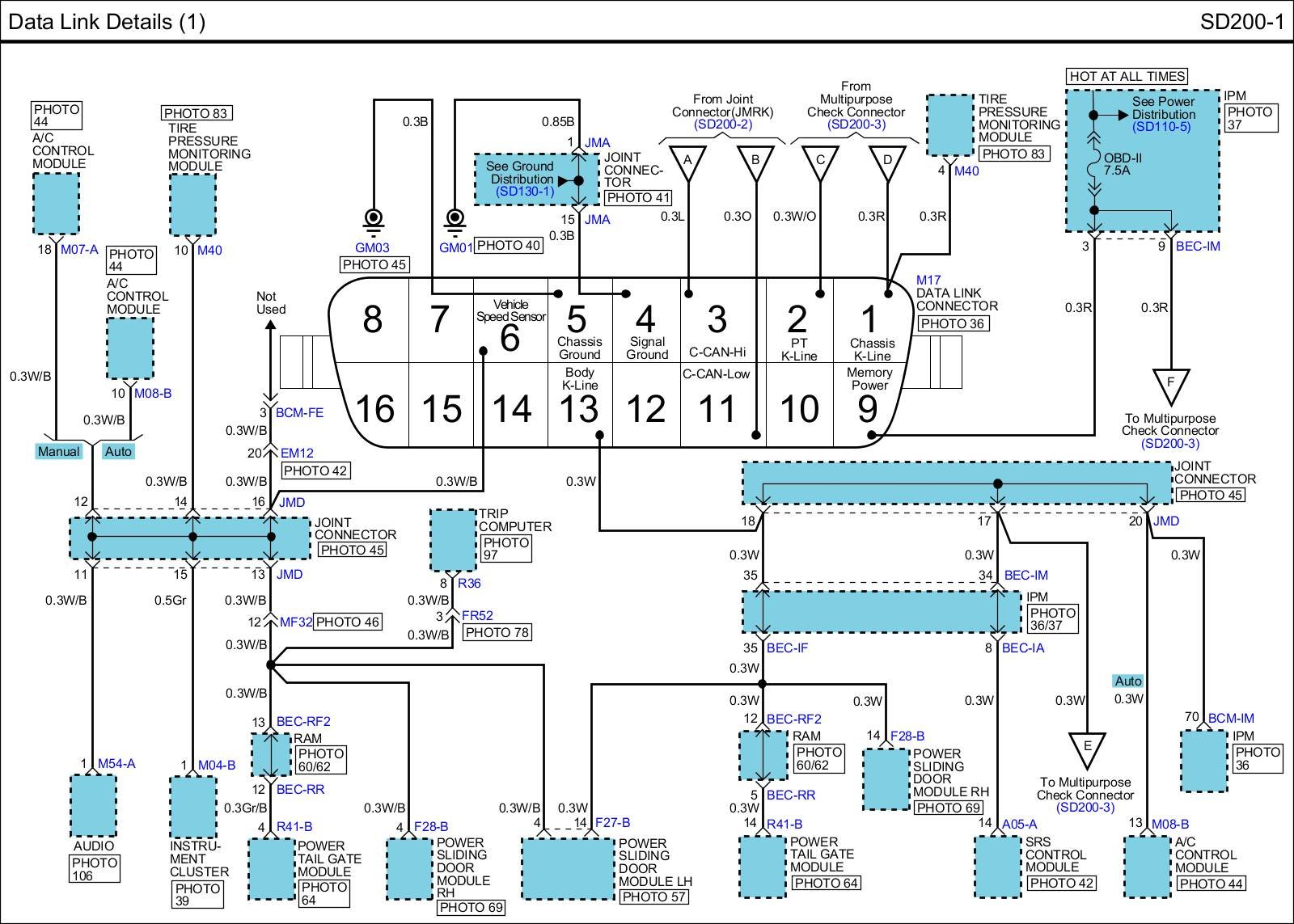Viewport: 1294px width, 924px height.
Task: Click the triangle connector marked B
Action: (x=755, y=162)
